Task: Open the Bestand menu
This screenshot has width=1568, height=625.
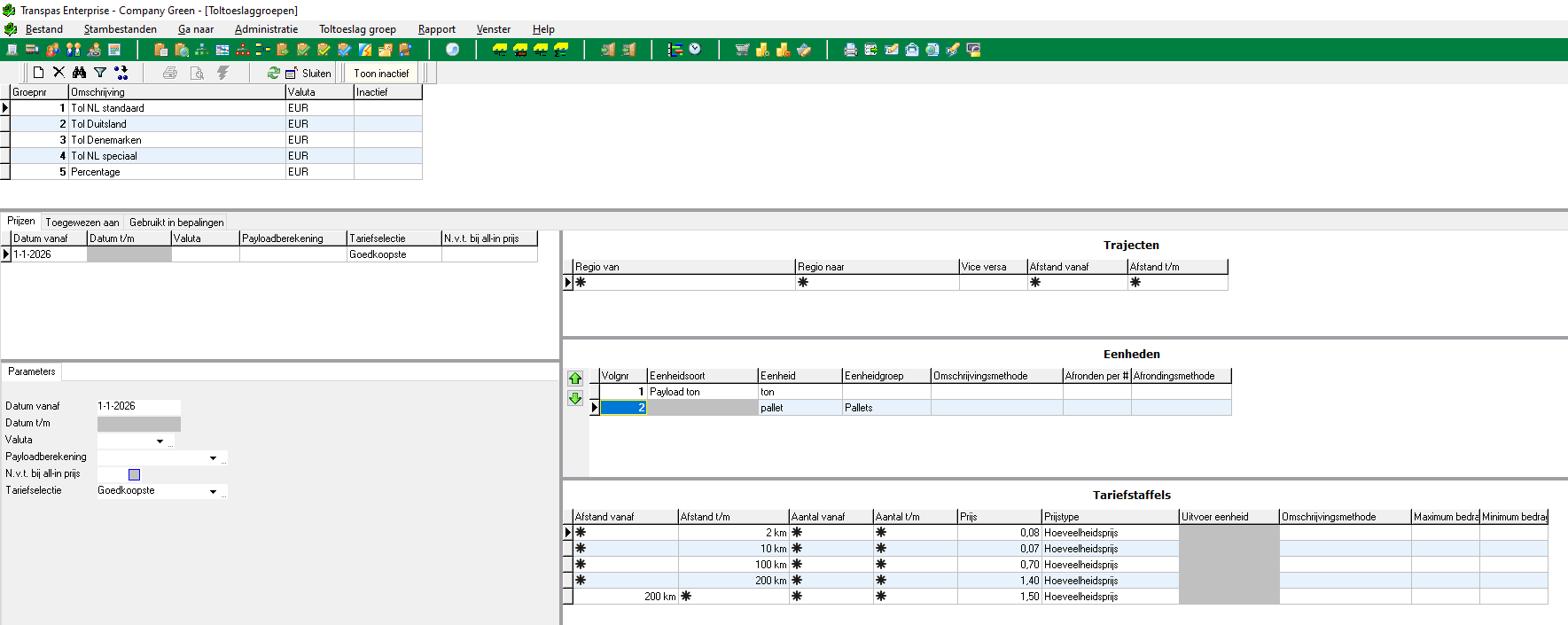Action: click(44, 29)
